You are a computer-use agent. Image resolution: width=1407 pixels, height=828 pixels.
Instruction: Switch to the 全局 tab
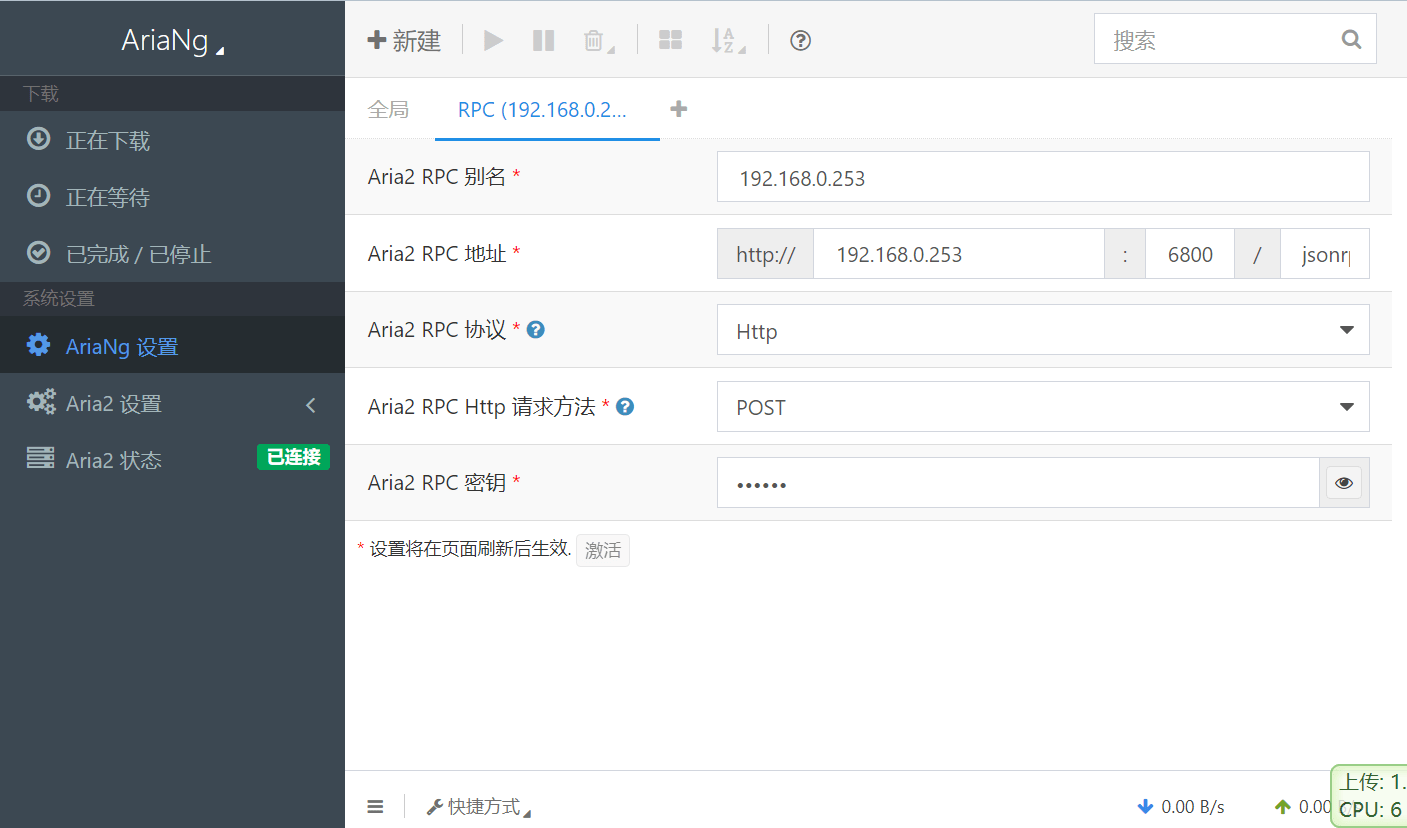click(388, 109)
